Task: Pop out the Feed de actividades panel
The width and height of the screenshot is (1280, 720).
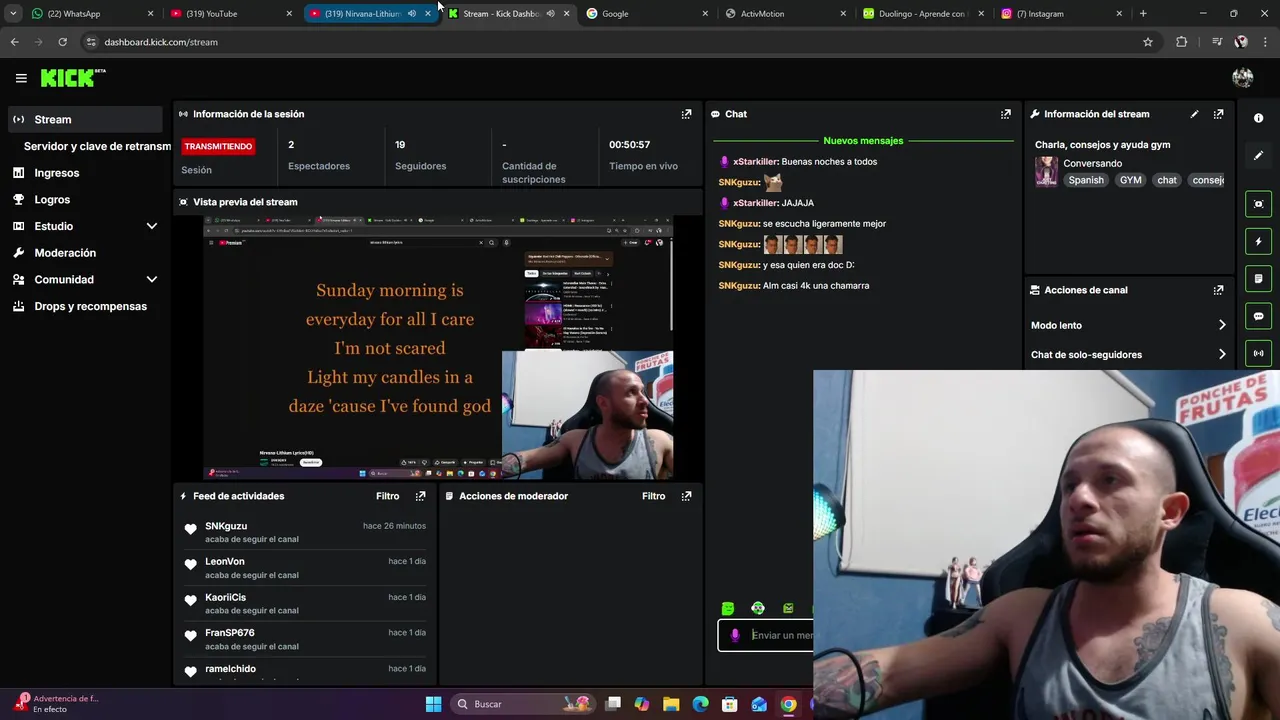Action: click(420, 496)
